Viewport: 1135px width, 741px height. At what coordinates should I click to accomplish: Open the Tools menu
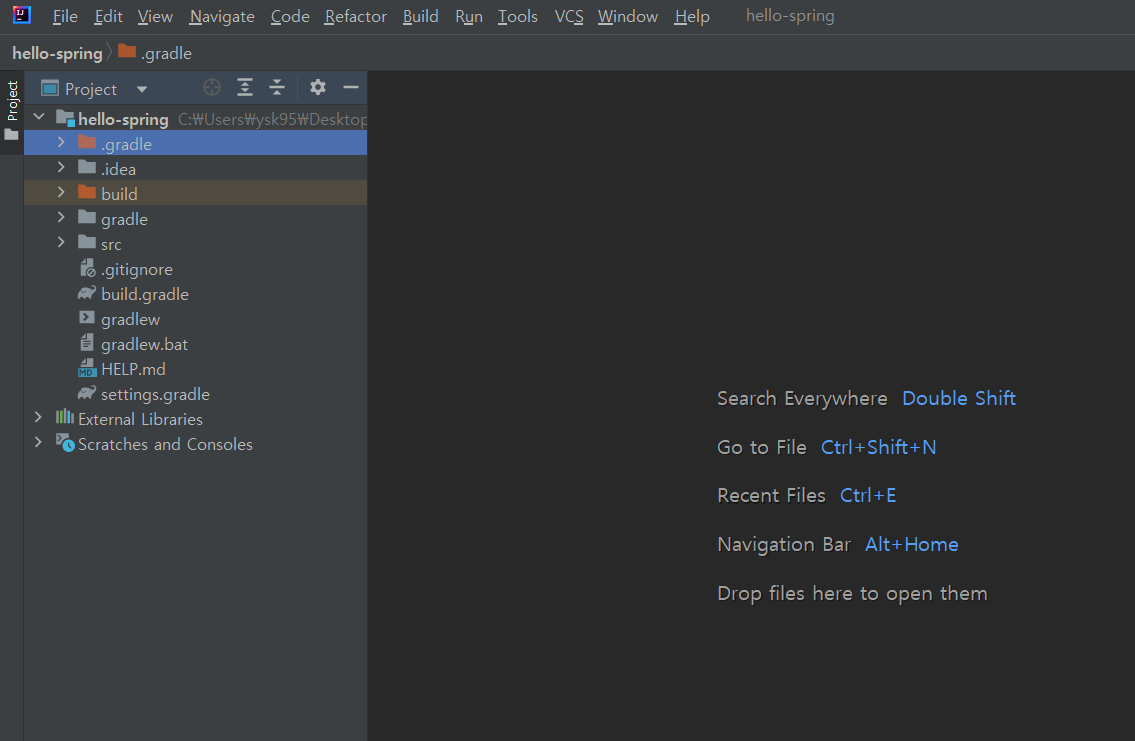[x=518, y=16]
